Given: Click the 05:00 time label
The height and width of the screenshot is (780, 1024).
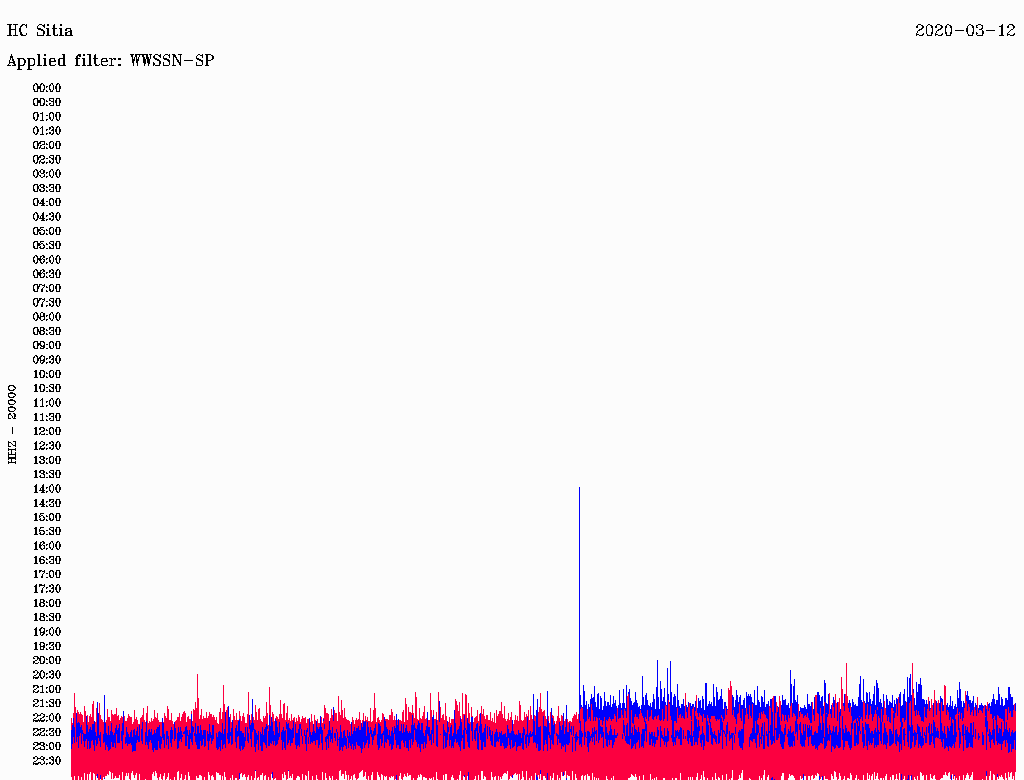Looking at the screenshot, I should tap(47, 231).
